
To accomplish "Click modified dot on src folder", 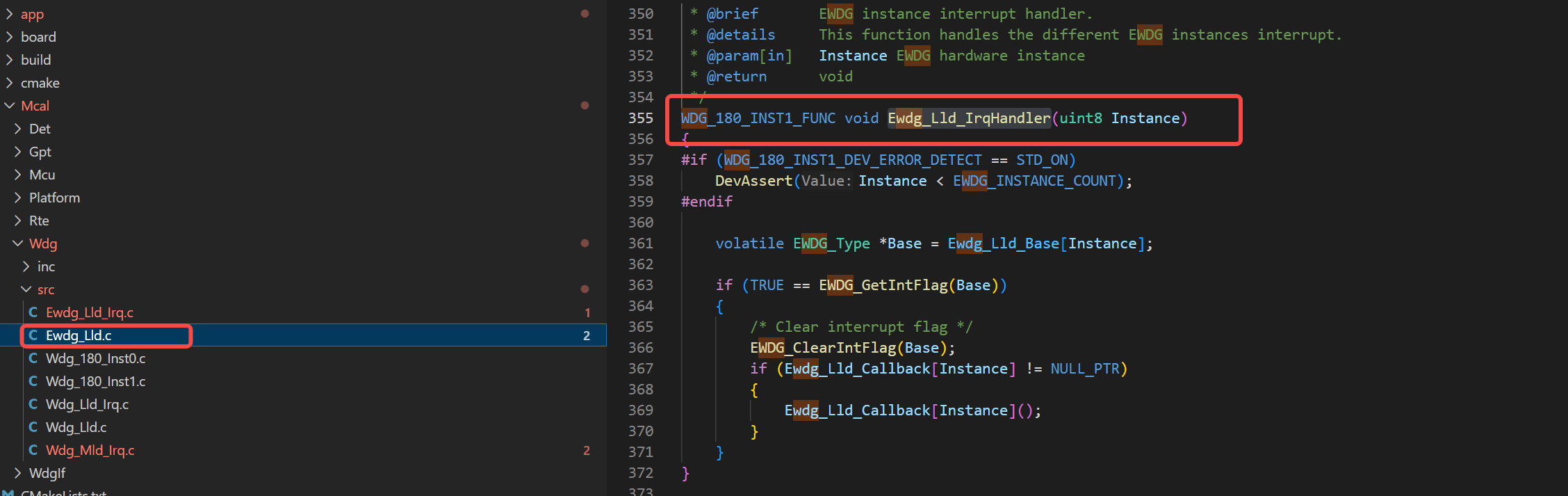I will 585,289.
